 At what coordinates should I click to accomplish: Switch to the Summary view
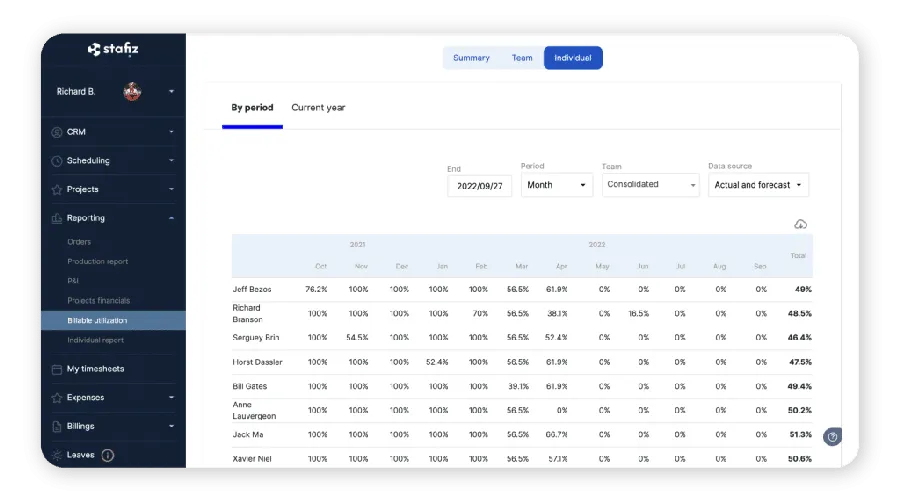(471, 58)
